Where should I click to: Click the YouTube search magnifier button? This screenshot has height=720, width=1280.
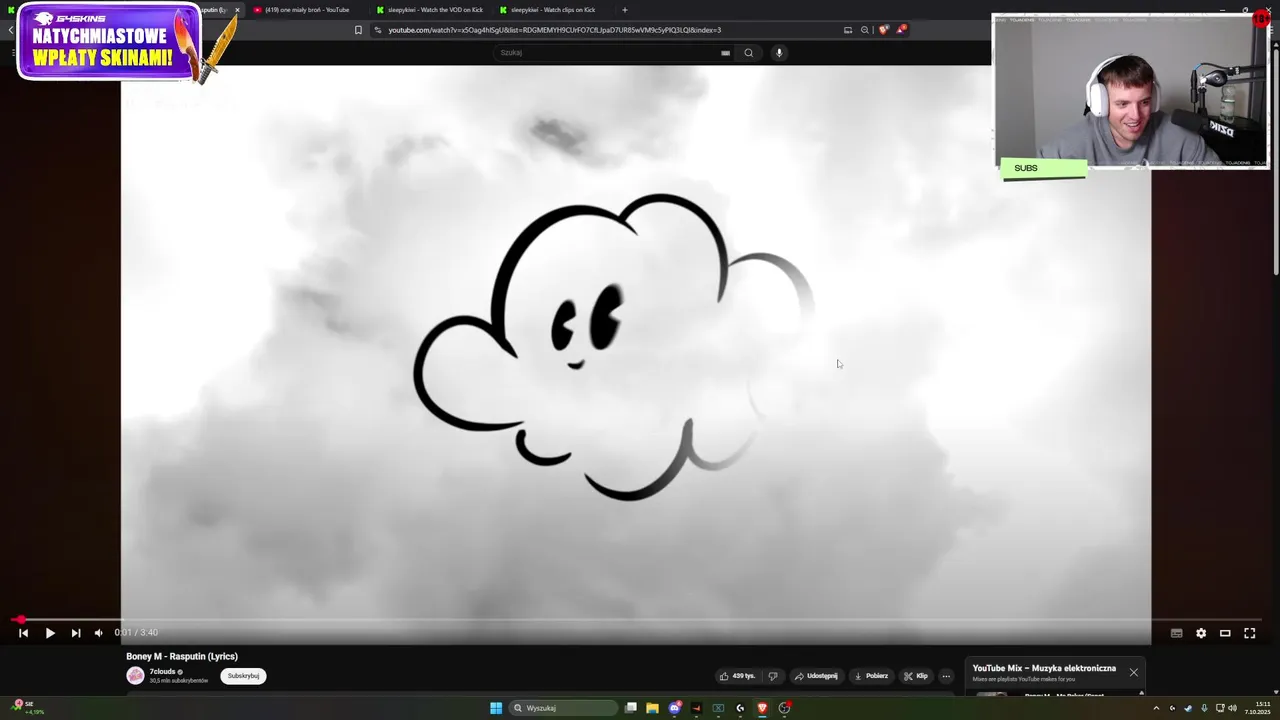point(748,53)
